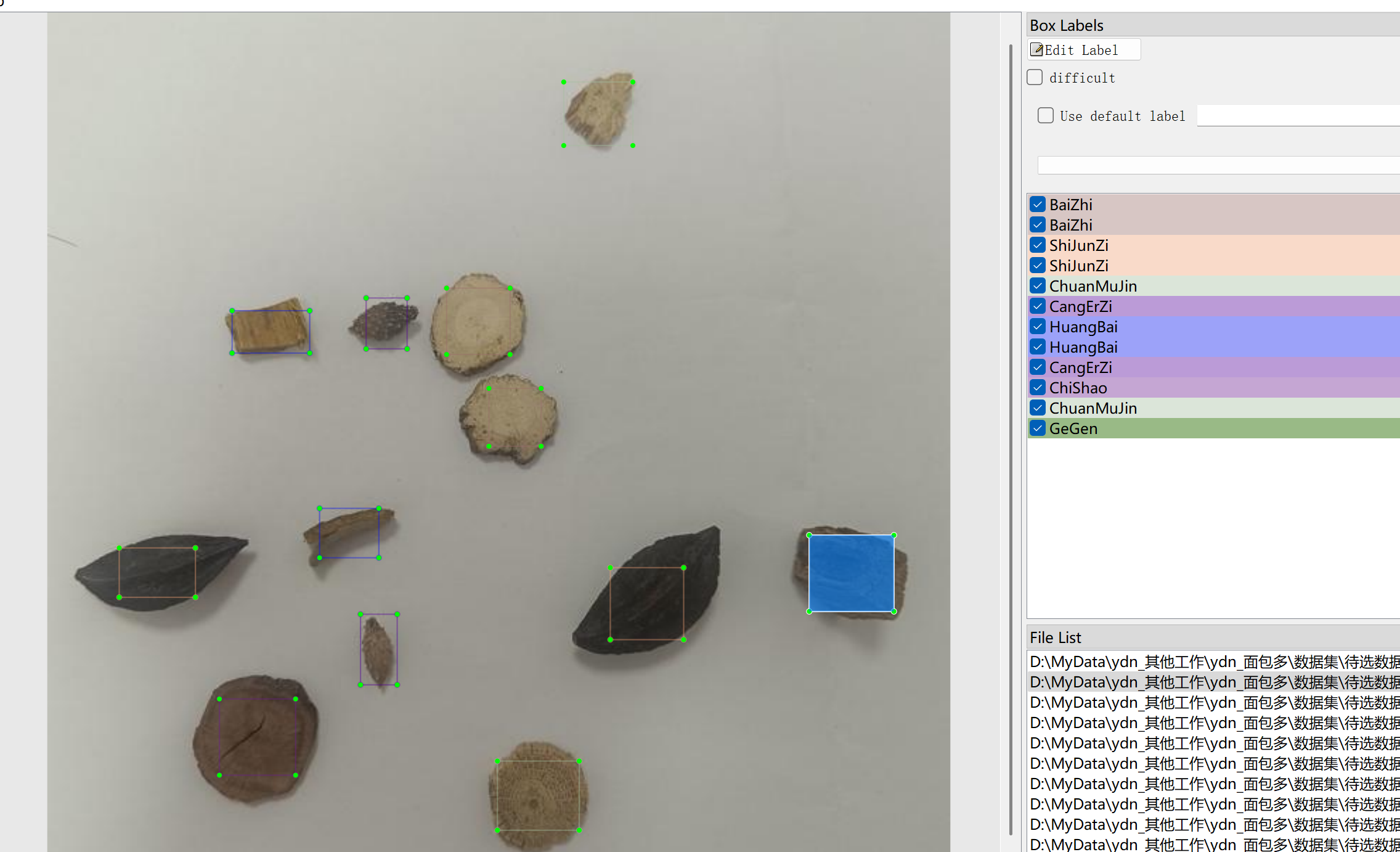Enable the difficult checkbox
This screenshot has height=852, width=1400.
[1035, 78]
